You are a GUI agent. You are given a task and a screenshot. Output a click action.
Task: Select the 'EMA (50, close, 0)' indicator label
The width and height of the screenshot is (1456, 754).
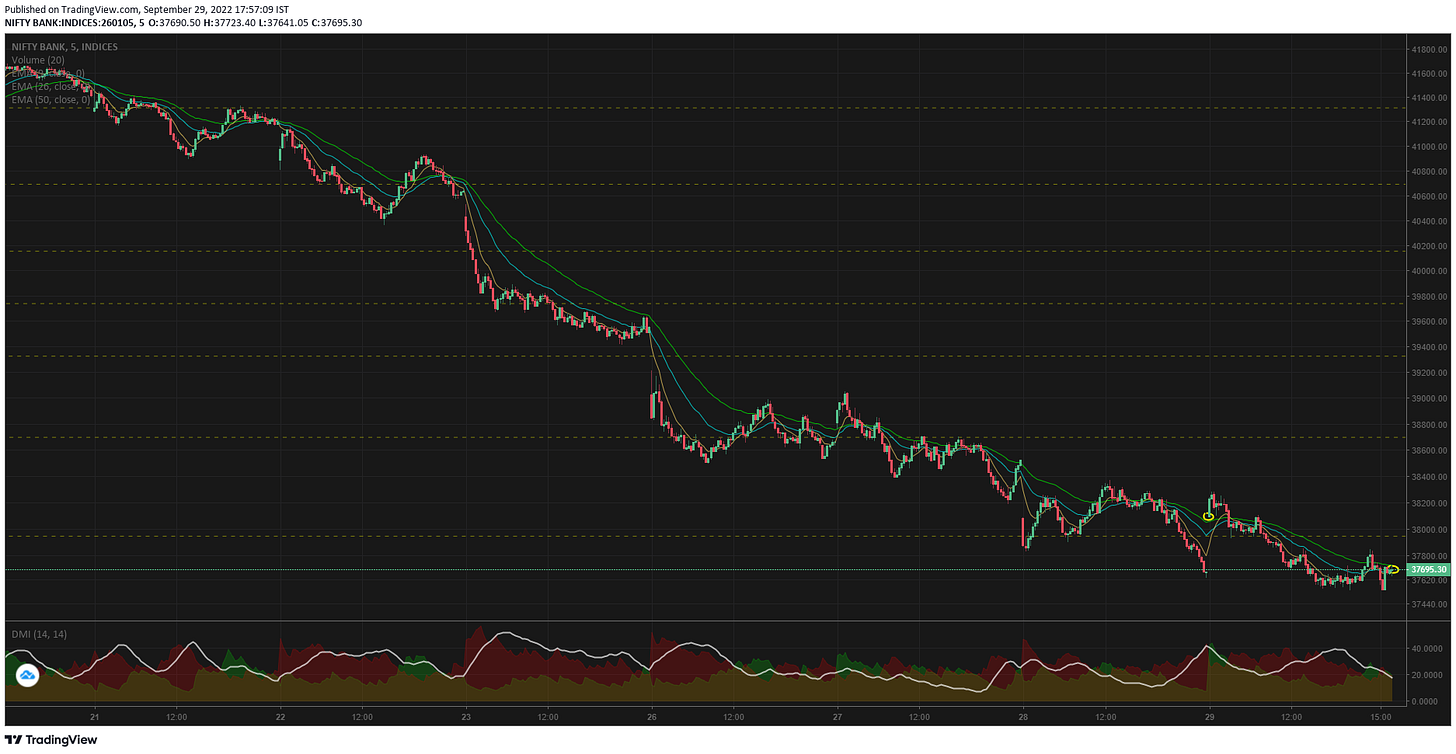click(51, 100)
